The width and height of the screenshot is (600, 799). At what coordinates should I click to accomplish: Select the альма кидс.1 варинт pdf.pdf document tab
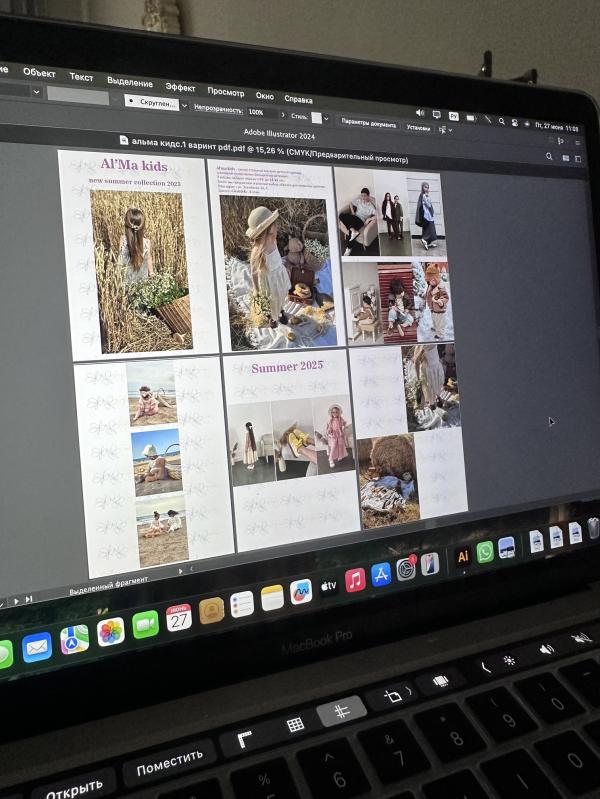(263, 150)
